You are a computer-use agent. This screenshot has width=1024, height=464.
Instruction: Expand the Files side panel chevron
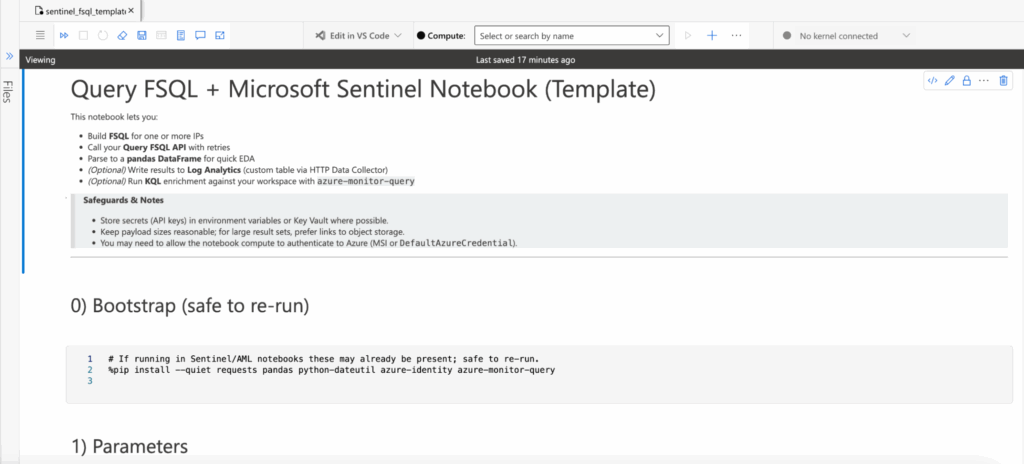pyautogui.click(x=9, y=56)
